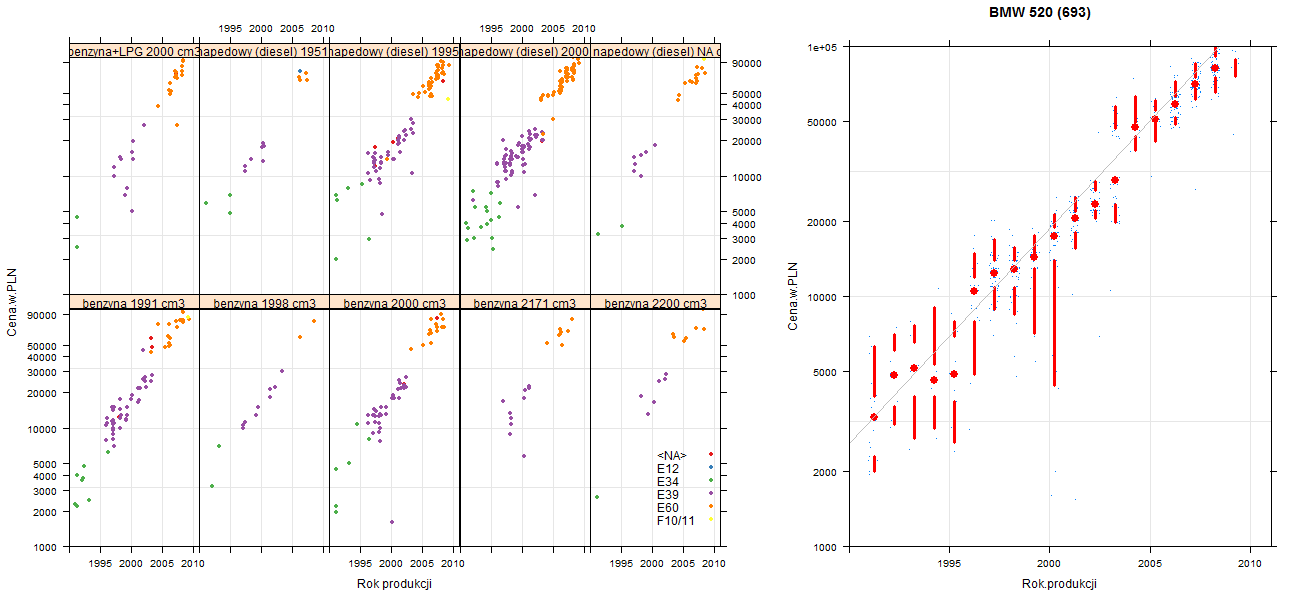The height and width of the screenshot is (600, 1300).
Task: Click the red legend dot next to <NA>
Action: click(709, 455)
